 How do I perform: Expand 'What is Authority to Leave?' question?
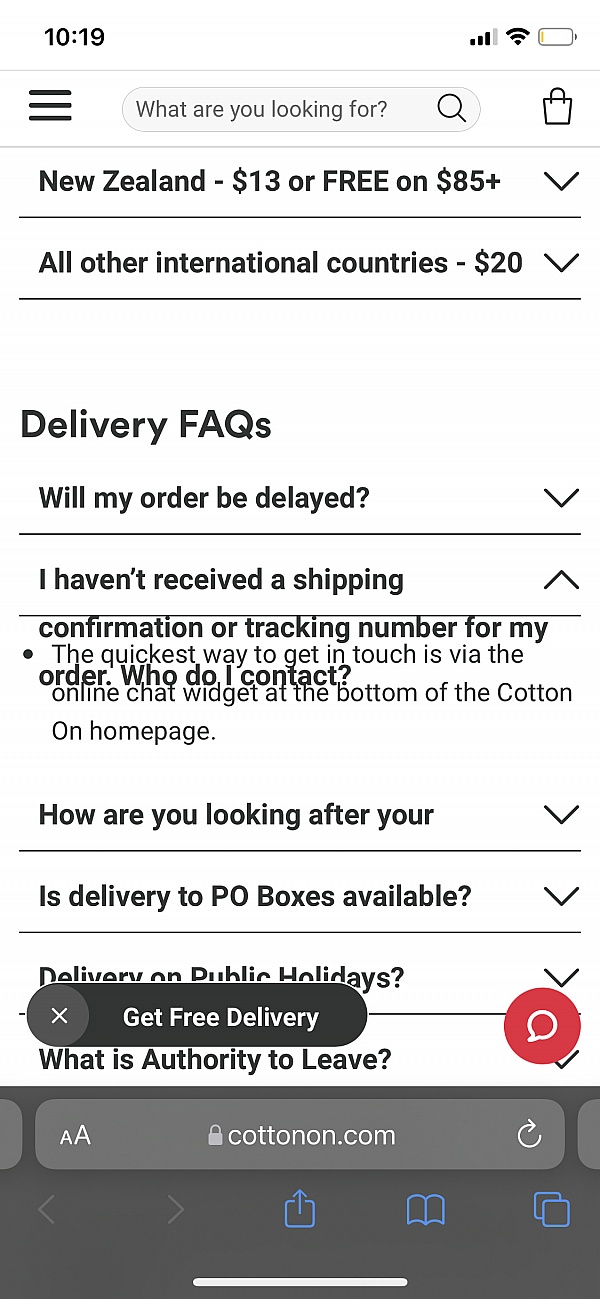[x=215, y=1060]
